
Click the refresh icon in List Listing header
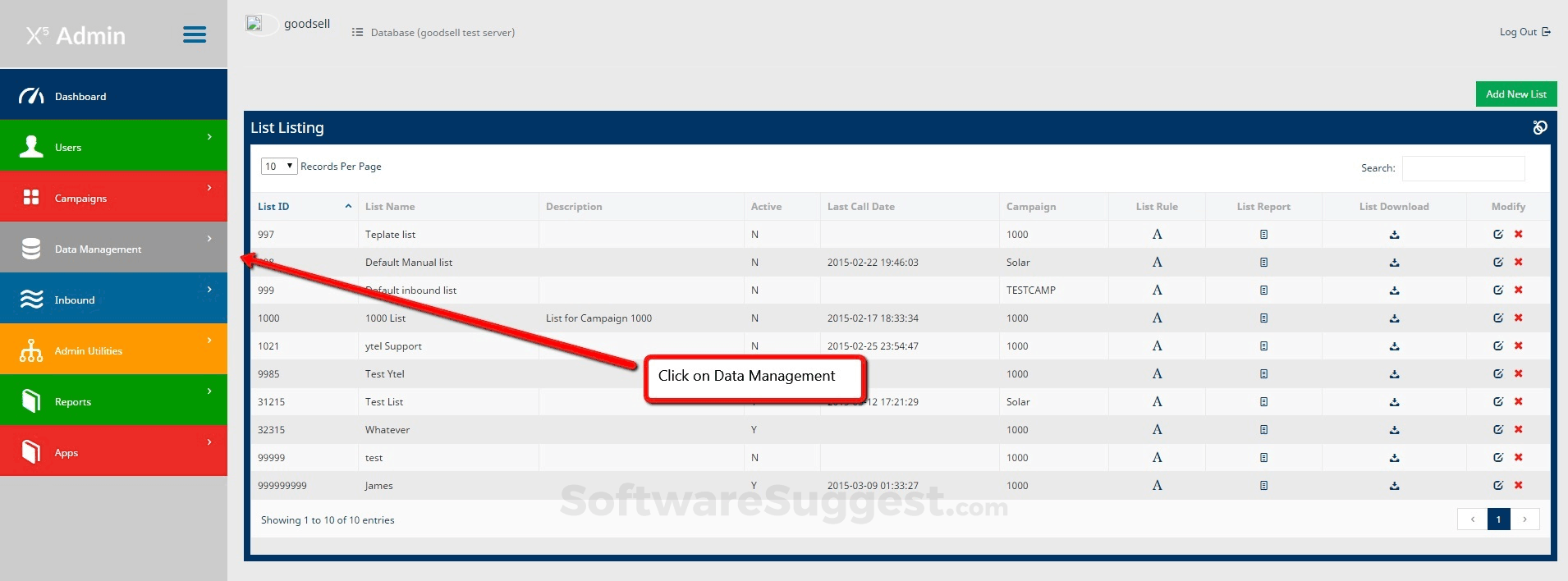1539,127
